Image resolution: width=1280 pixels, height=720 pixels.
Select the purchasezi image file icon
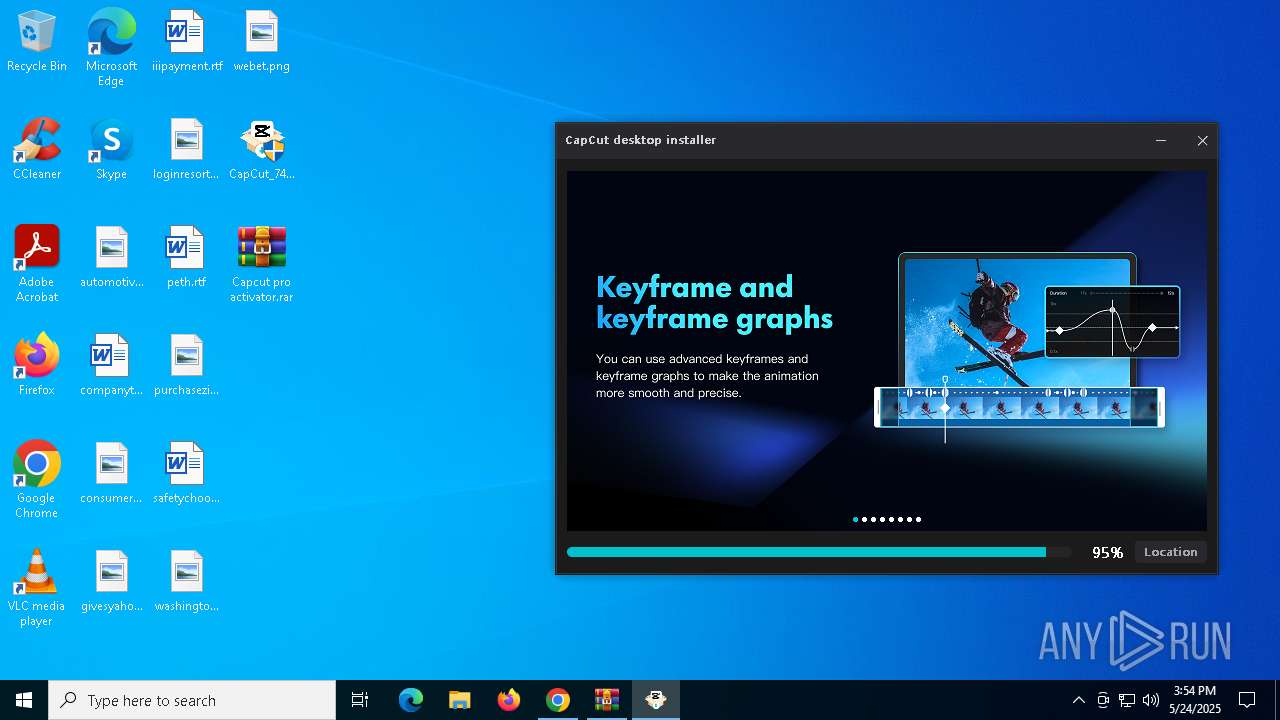[x=186, y=365]
